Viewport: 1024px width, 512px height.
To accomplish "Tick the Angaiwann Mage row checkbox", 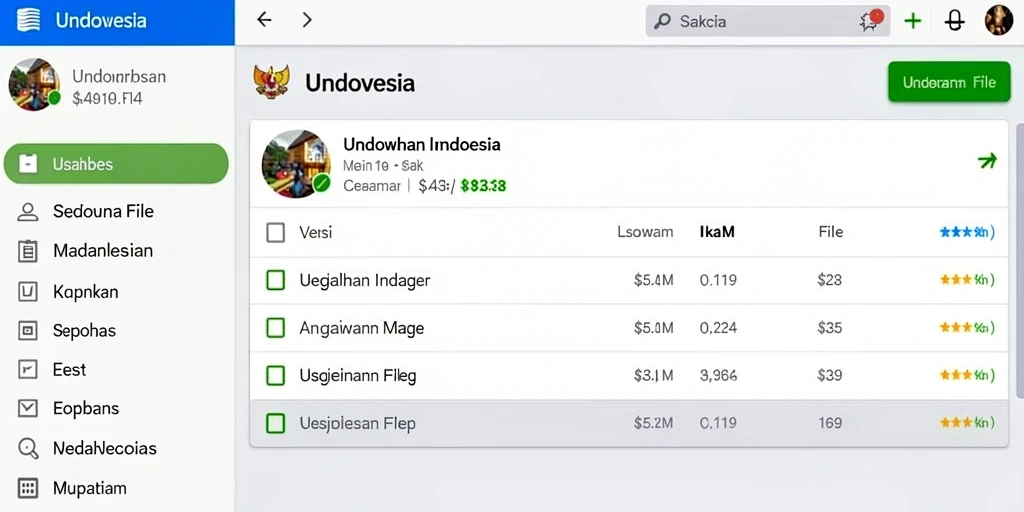I will pyautogui.click(x=276, y=328).
